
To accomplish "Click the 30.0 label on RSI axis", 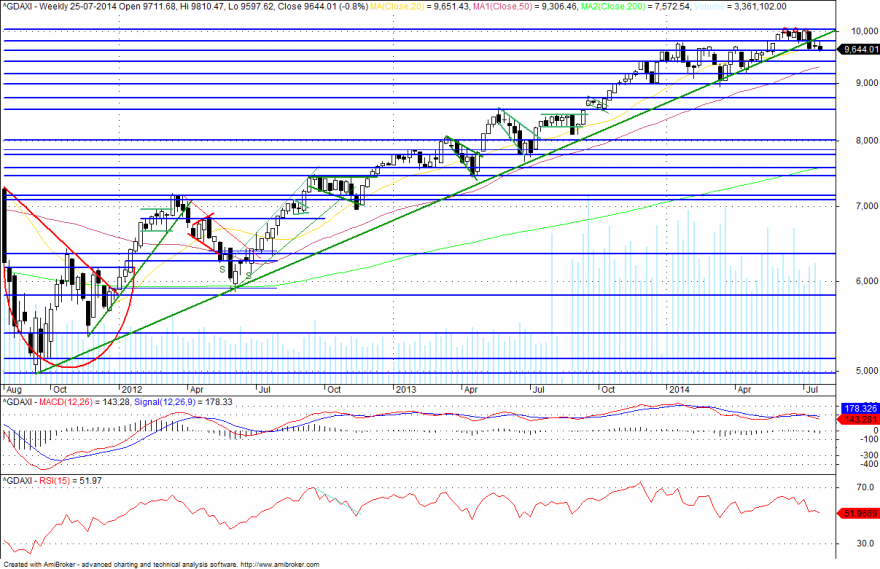I will click(865, 543).
